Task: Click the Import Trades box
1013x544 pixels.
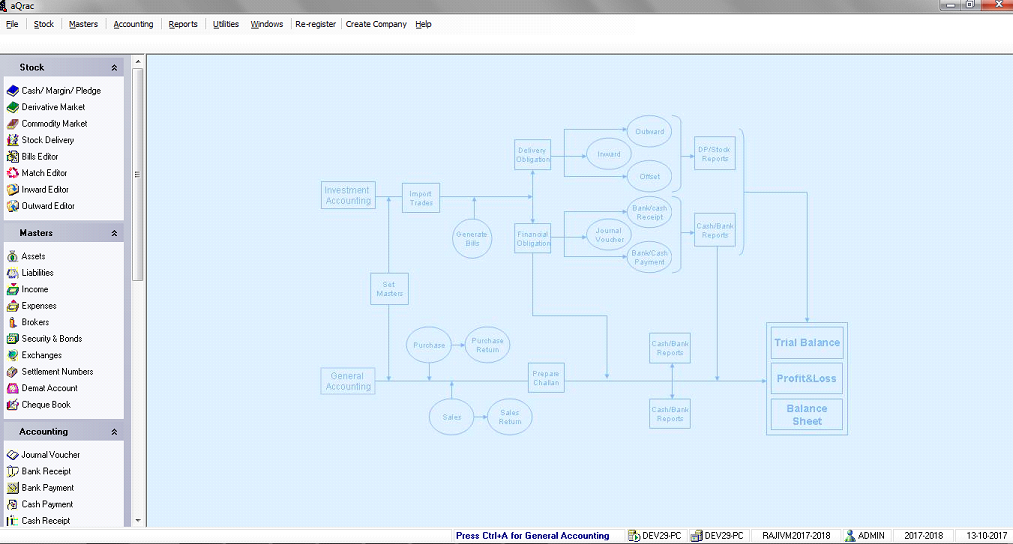Action: [421, 198]
